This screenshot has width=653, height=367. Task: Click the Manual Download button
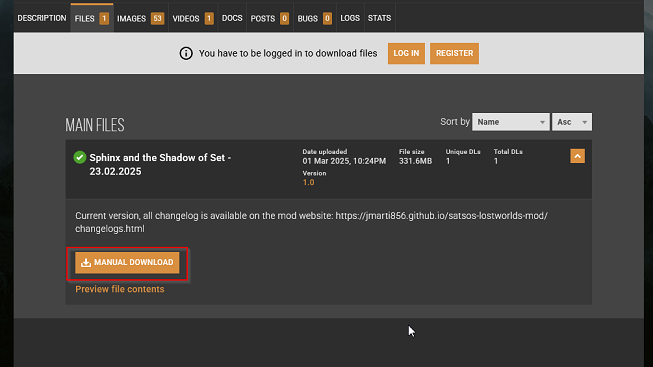127,262
